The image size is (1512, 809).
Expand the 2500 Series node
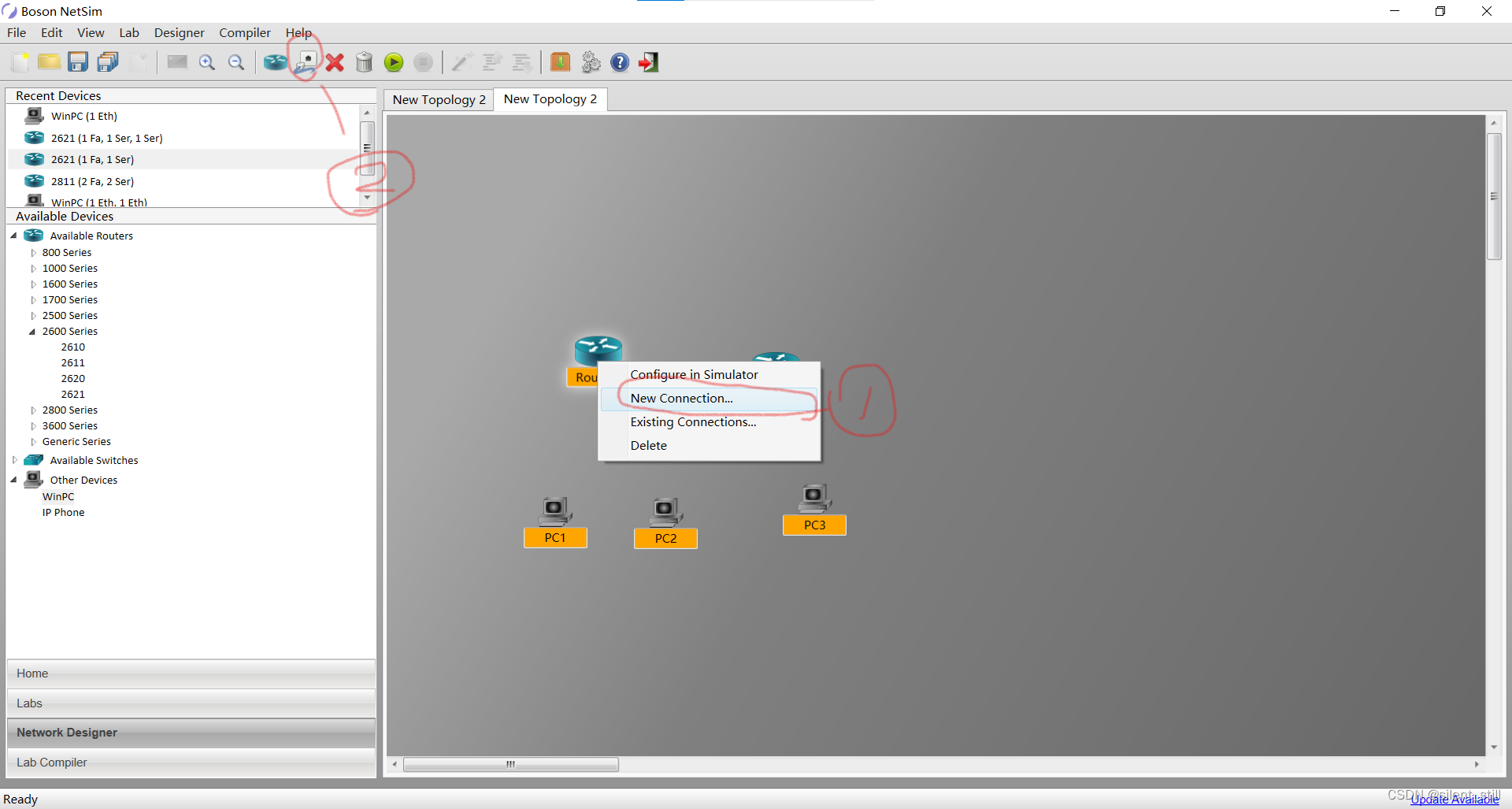[x=33, y=316]
